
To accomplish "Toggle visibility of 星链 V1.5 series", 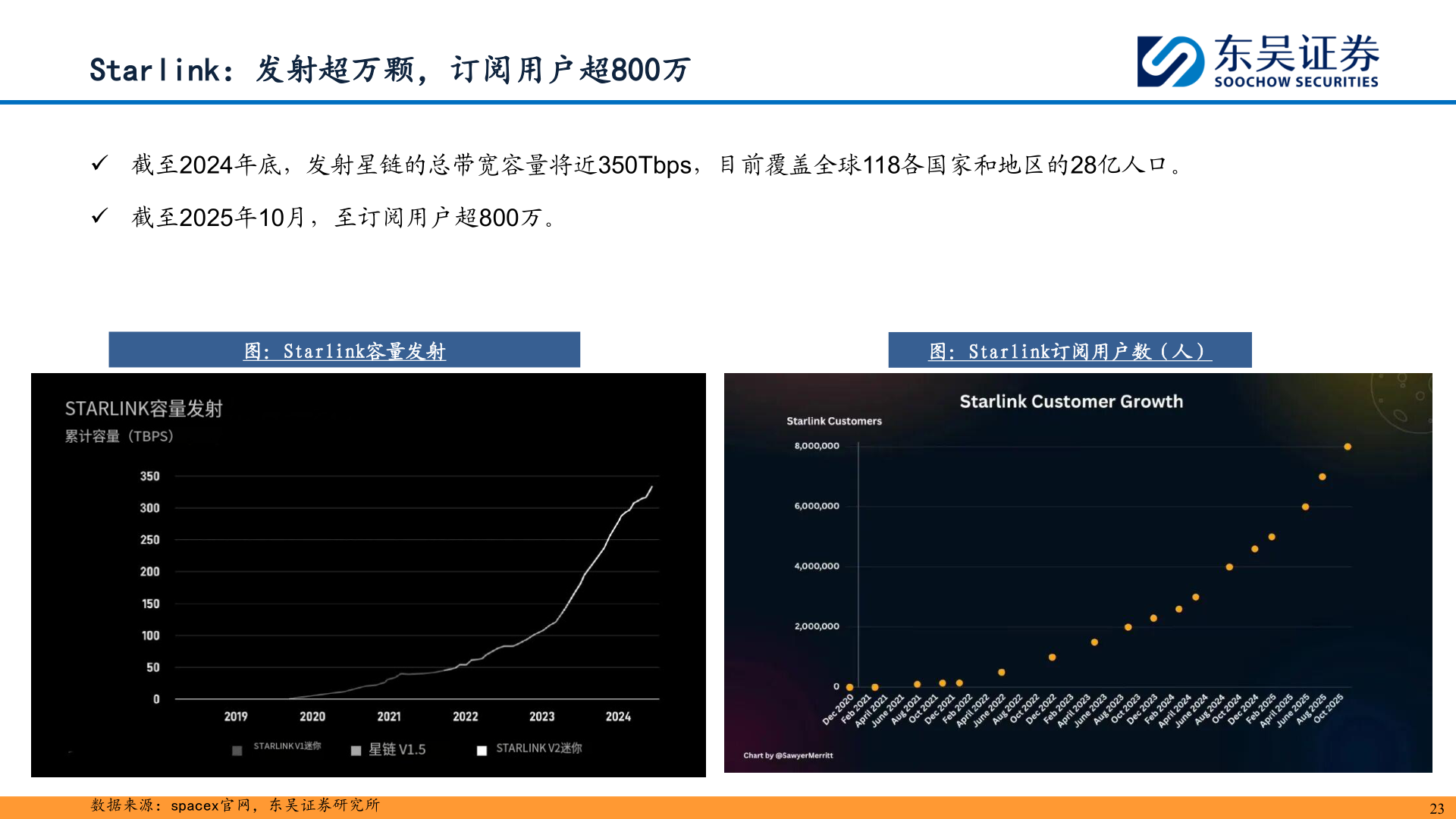I will 356,750.
